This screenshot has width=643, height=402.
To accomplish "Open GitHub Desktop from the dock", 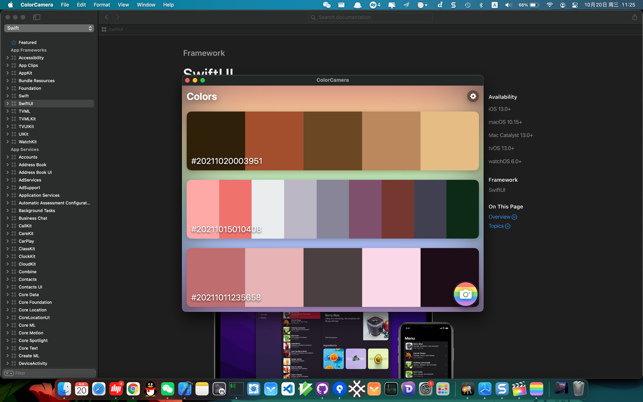I will tap(322, 388).
